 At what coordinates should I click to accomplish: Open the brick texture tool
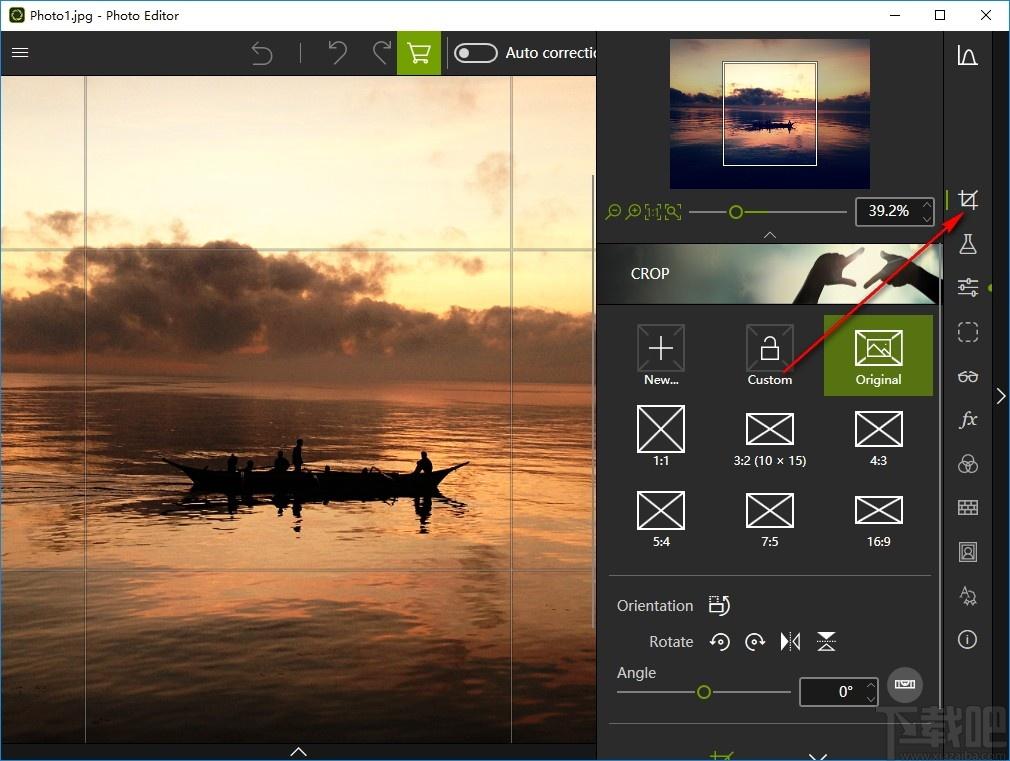tap(967, 508)
